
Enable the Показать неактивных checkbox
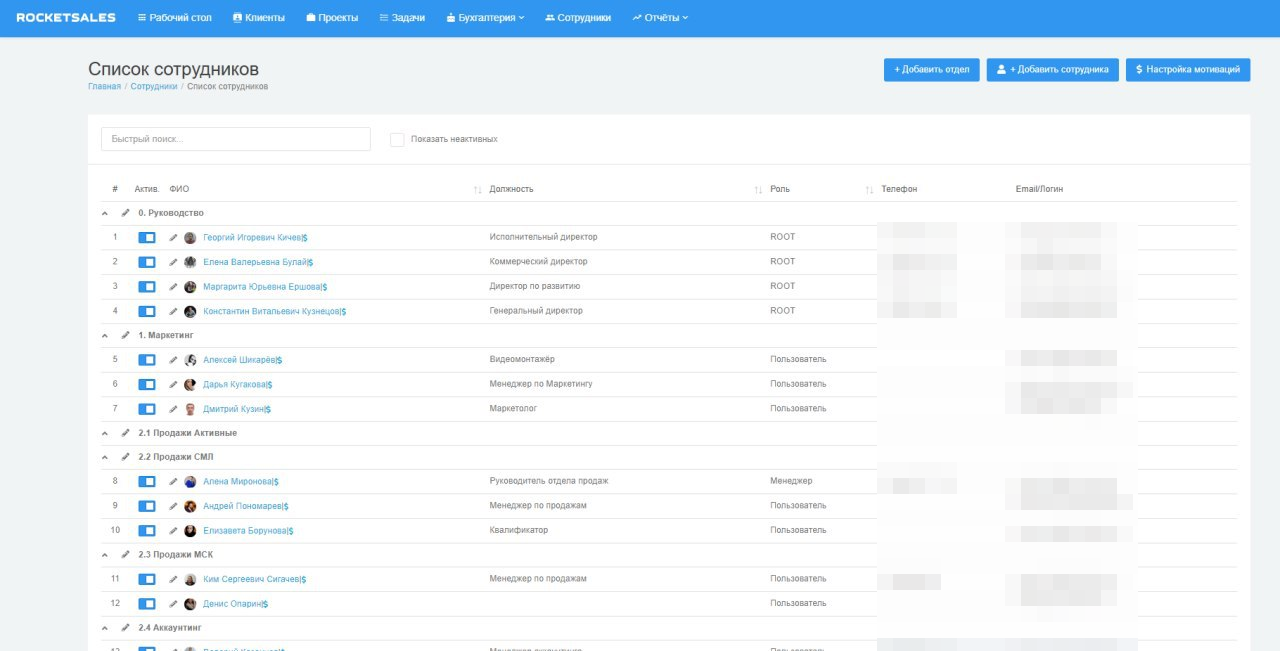[397, 139]
